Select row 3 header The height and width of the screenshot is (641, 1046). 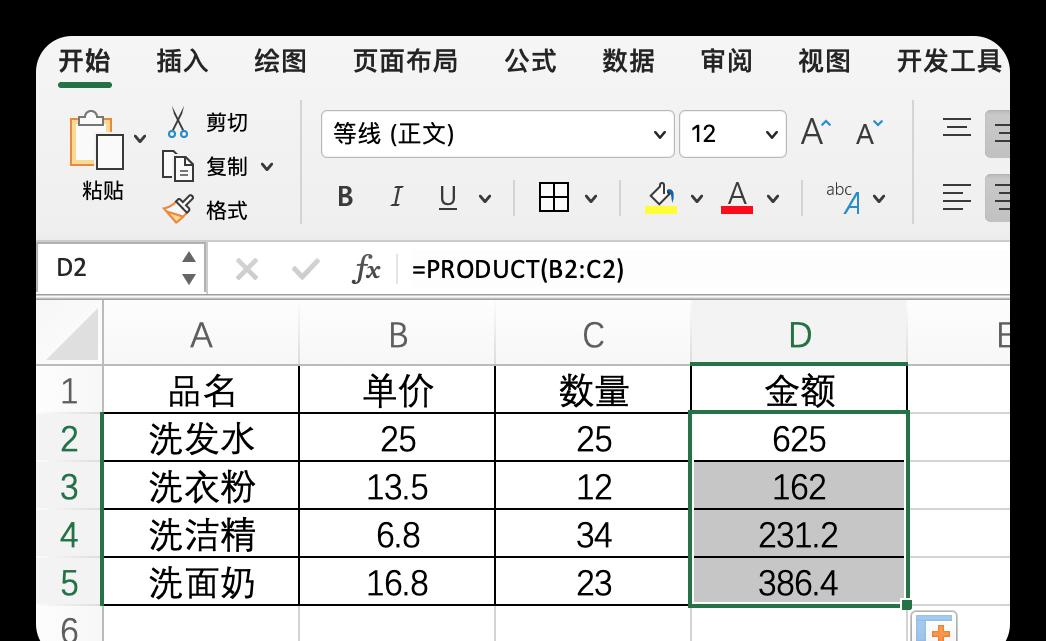click(69, 486)
